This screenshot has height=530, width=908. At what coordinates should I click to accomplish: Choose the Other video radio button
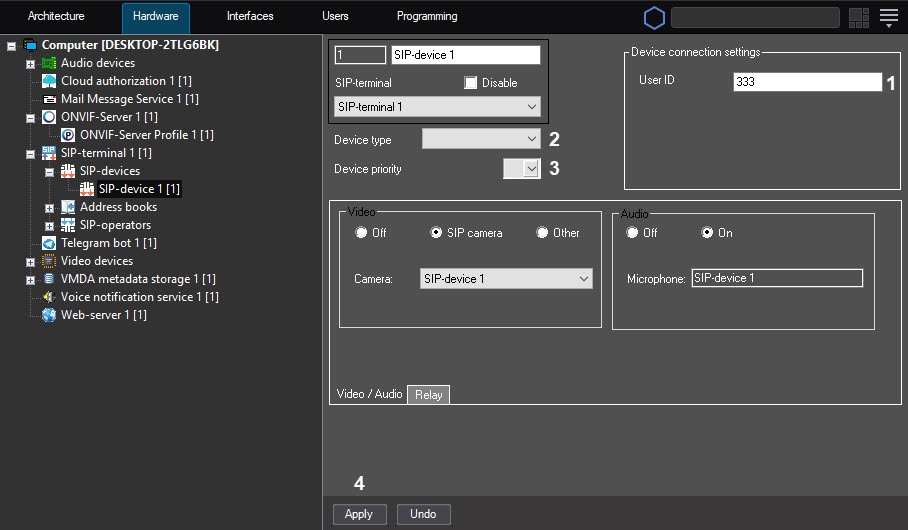click(543, 233)
